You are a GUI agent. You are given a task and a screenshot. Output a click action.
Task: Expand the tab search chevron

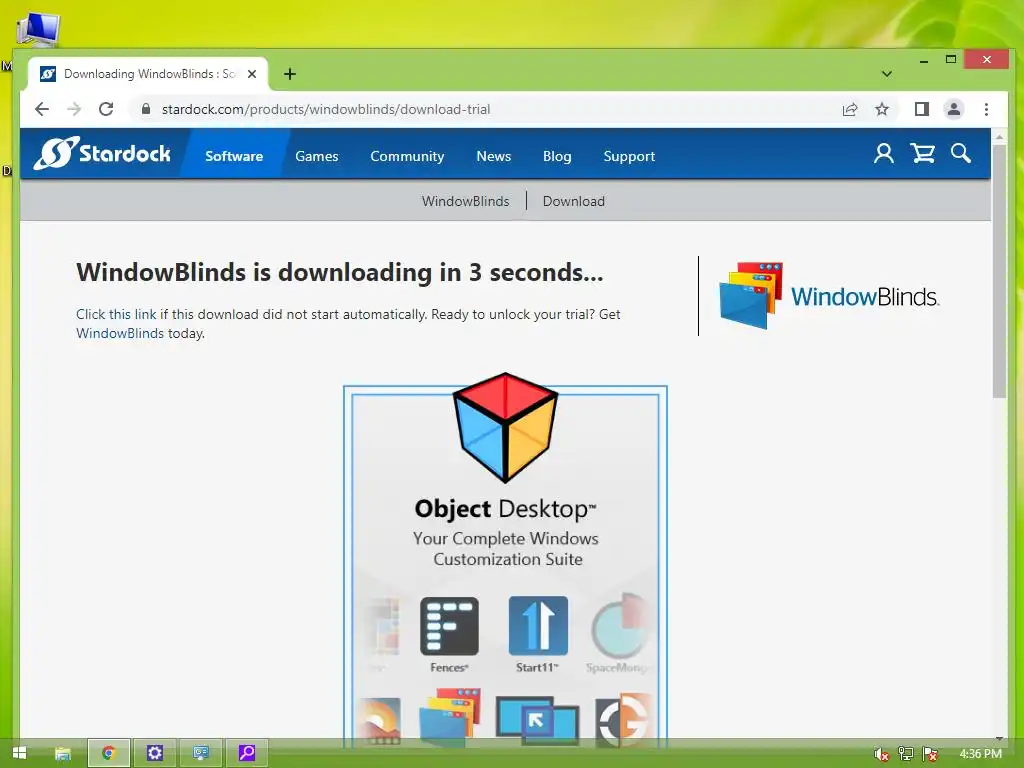point(886,74)
